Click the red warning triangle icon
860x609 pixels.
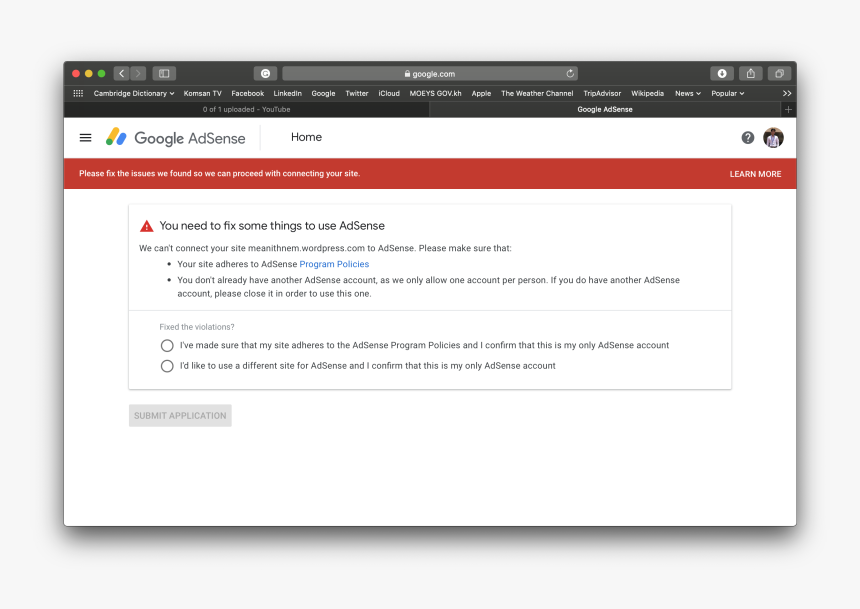pos(146,226)
